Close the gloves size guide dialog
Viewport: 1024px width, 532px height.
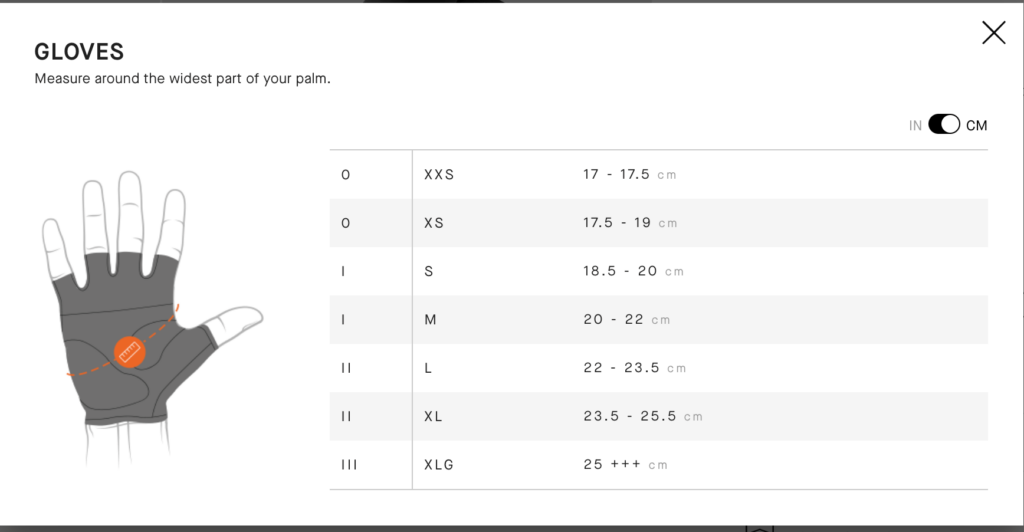(993, 32)
